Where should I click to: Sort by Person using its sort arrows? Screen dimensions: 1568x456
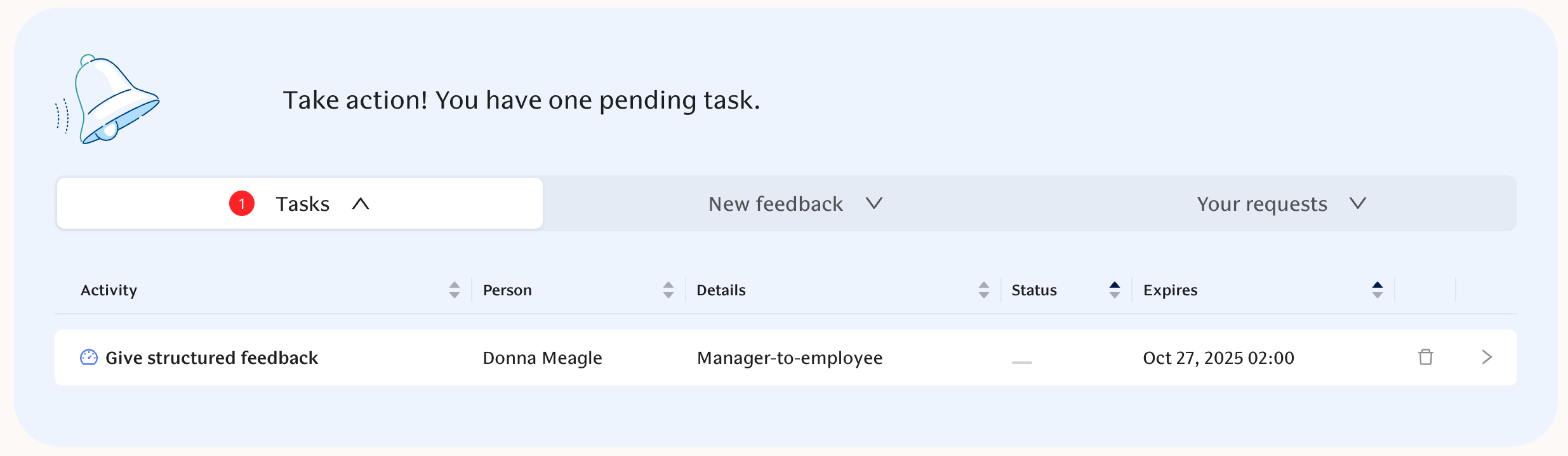tap(668, 290)
